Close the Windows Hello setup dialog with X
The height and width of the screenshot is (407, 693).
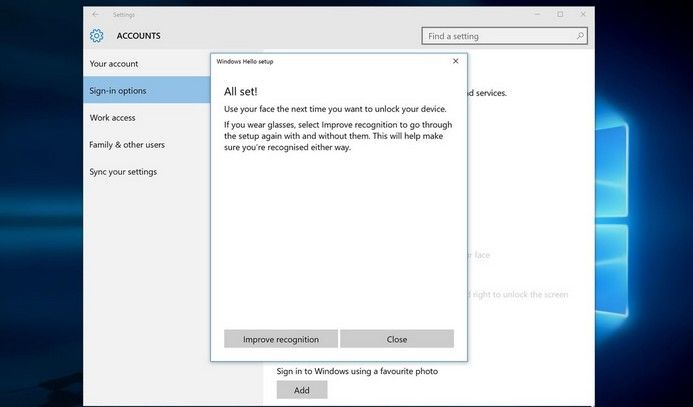(456, 61)
